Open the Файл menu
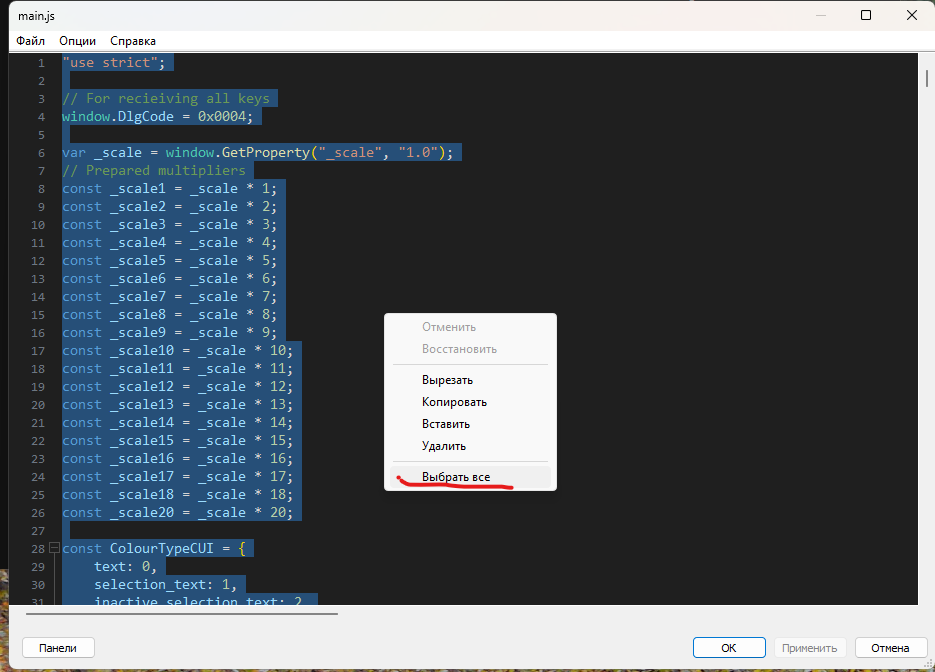Viewport: 935px width, 672px height. (30, 41)
